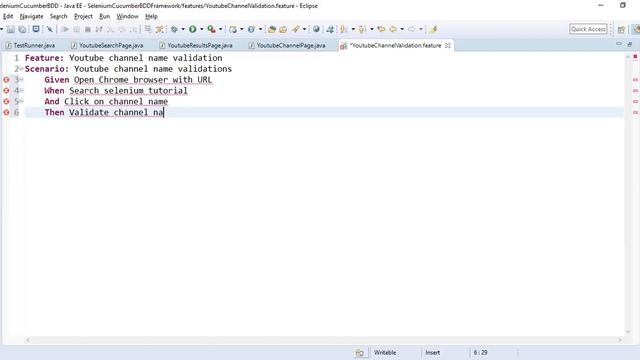Screen dimensions: 640x360
Task: Open the Search dropdown arrow
Action: pos(304,29)
